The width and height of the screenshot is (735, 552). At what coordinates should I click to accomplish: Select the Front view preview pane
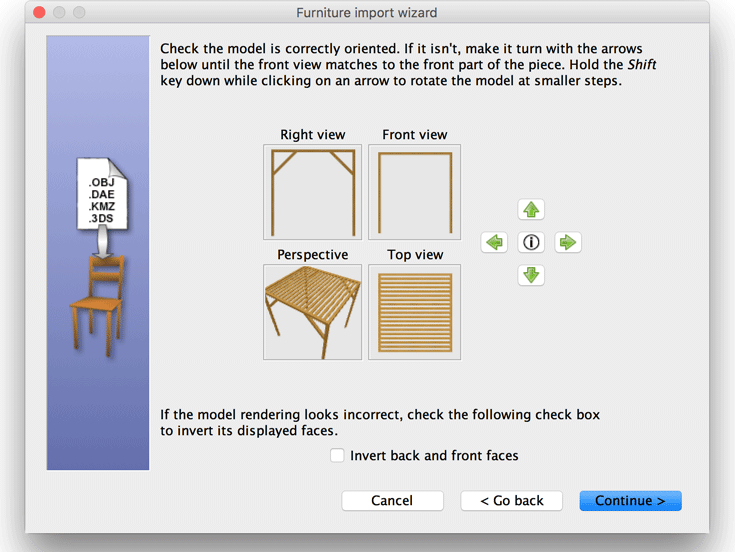(414, 192)
